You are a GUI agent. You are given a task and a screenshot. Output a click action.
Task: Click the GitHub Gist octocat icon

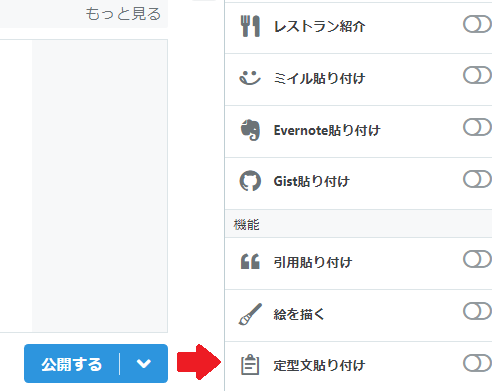(x=250, y=181)
